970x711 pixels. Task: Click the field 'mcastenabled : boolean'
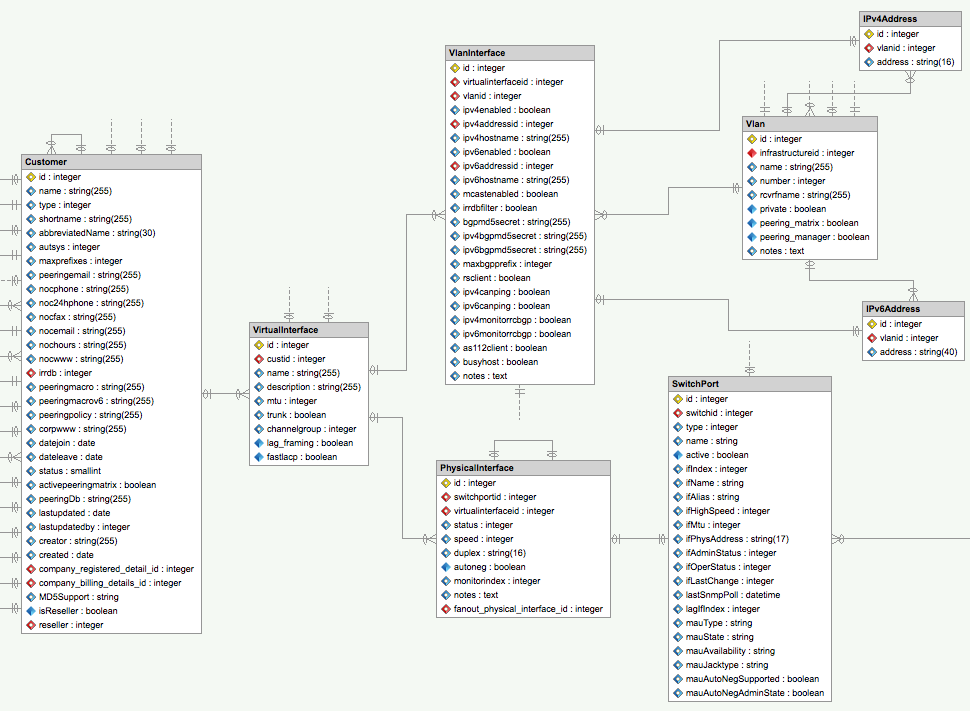pos(510,194)
